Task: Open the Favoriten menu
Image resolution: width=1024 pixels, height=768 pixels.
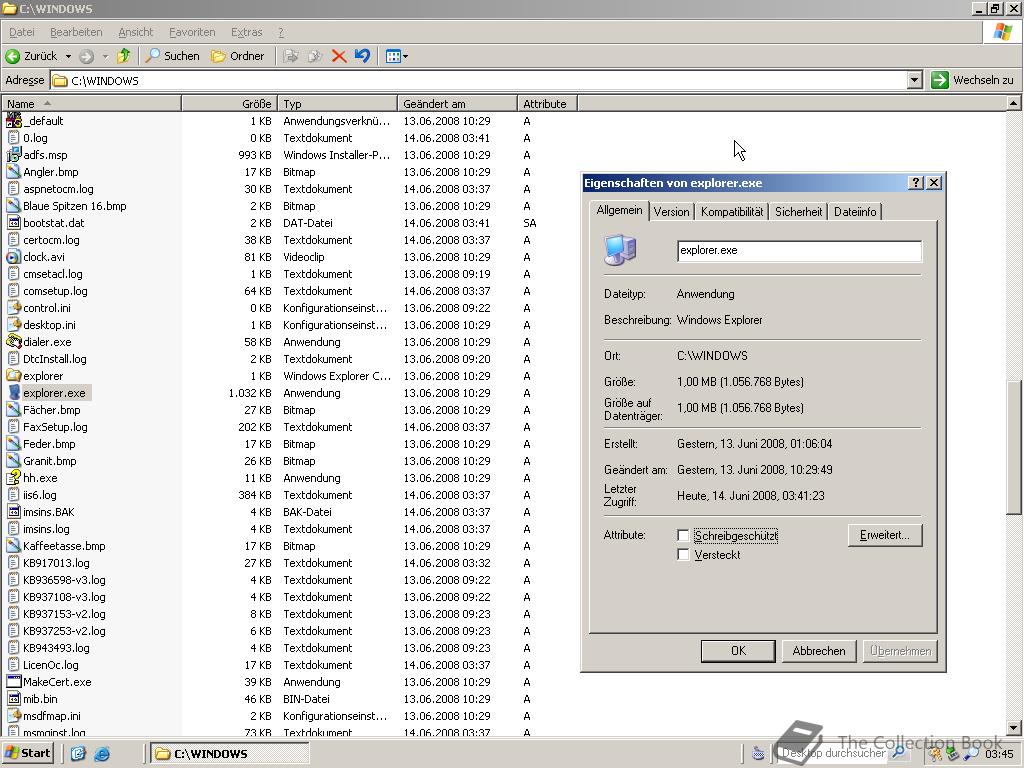Action: pyautogui.click(x=192, y=32)
